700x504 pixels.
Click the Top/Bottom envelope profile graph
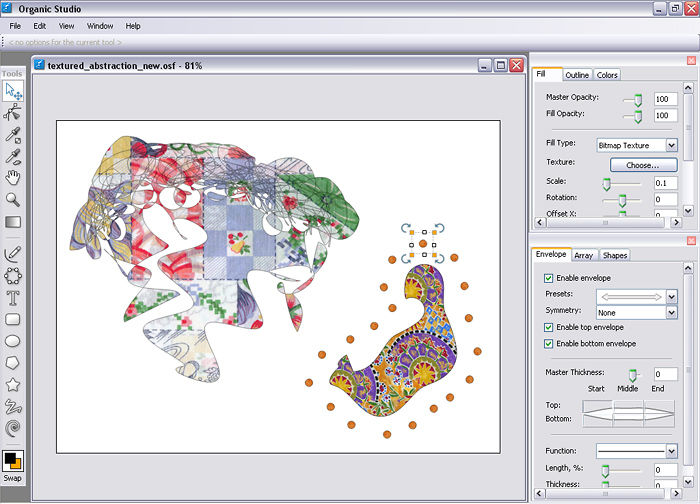coord(628,414)
